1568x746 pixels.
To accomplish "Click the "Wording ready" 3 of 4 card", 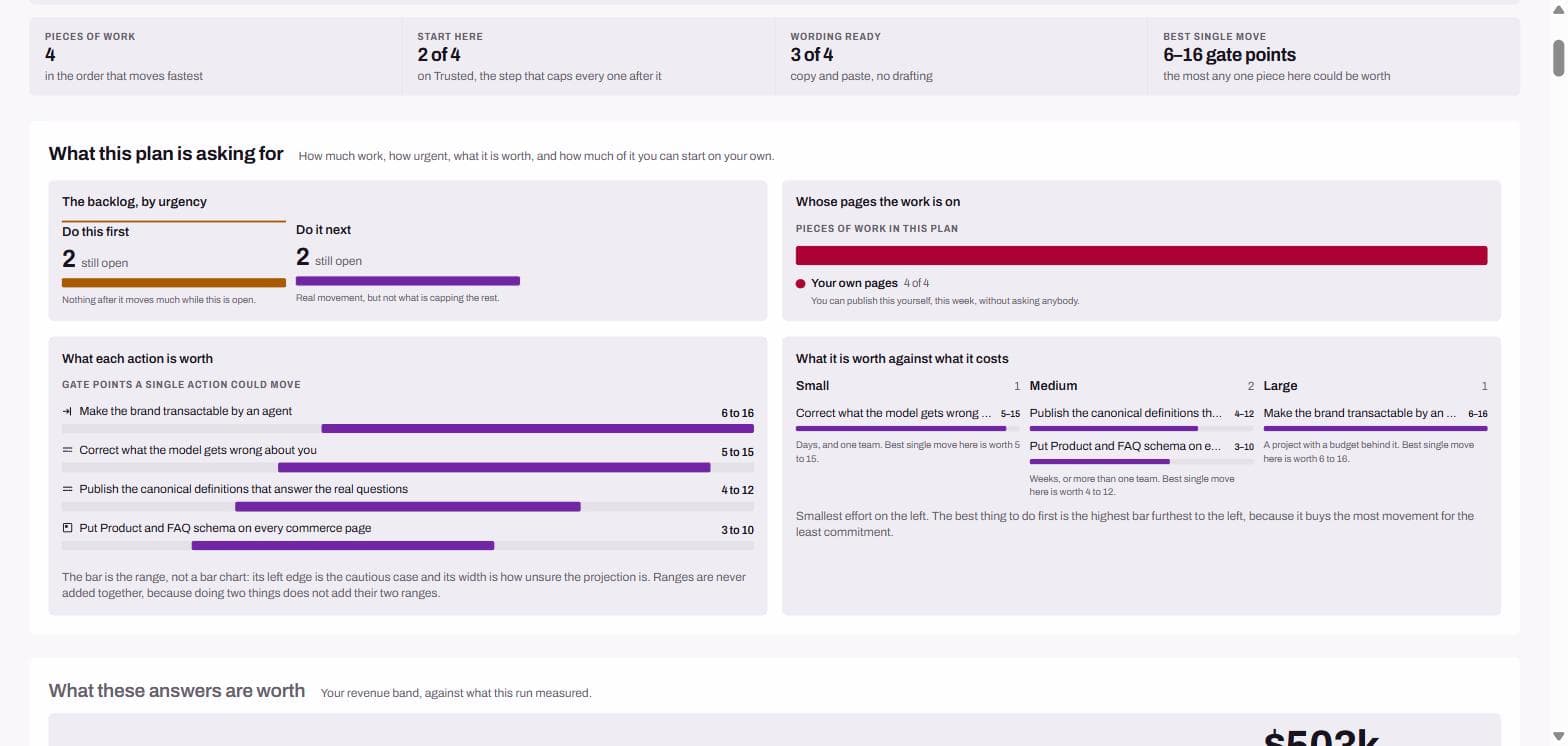I will coord(962,57).
